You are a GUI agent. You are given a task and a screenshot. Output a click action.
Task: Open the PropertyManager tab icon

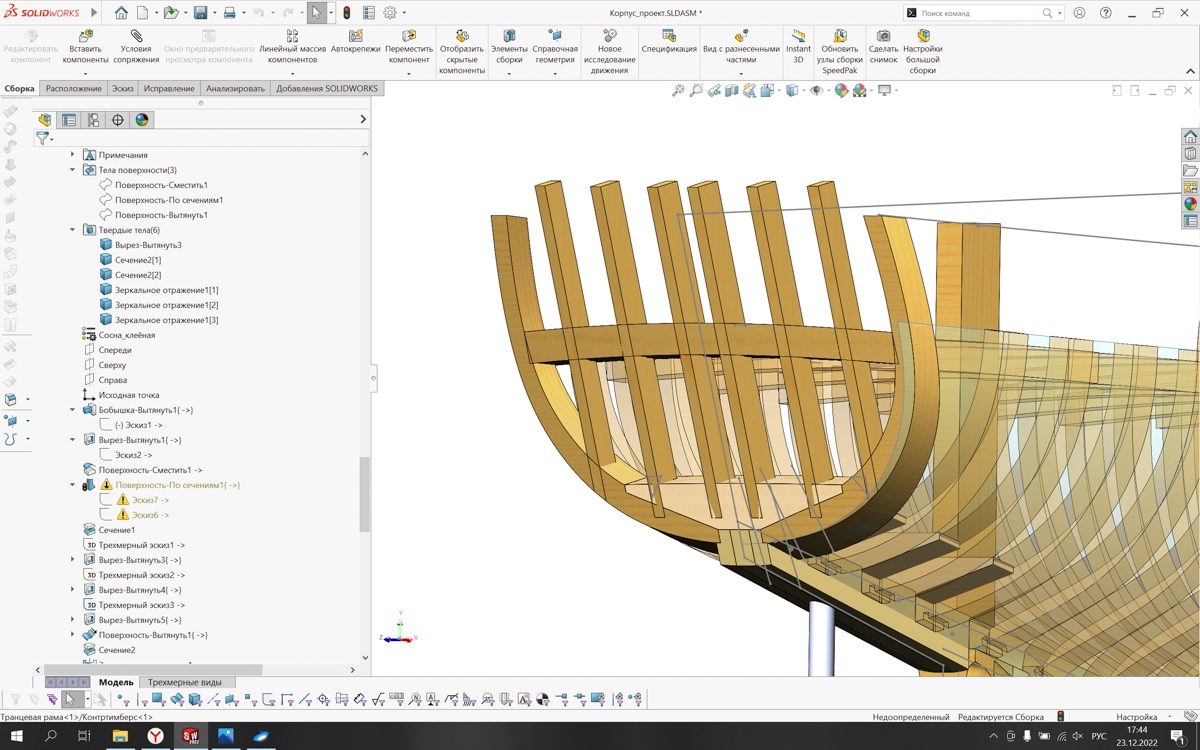click(68, 120)
